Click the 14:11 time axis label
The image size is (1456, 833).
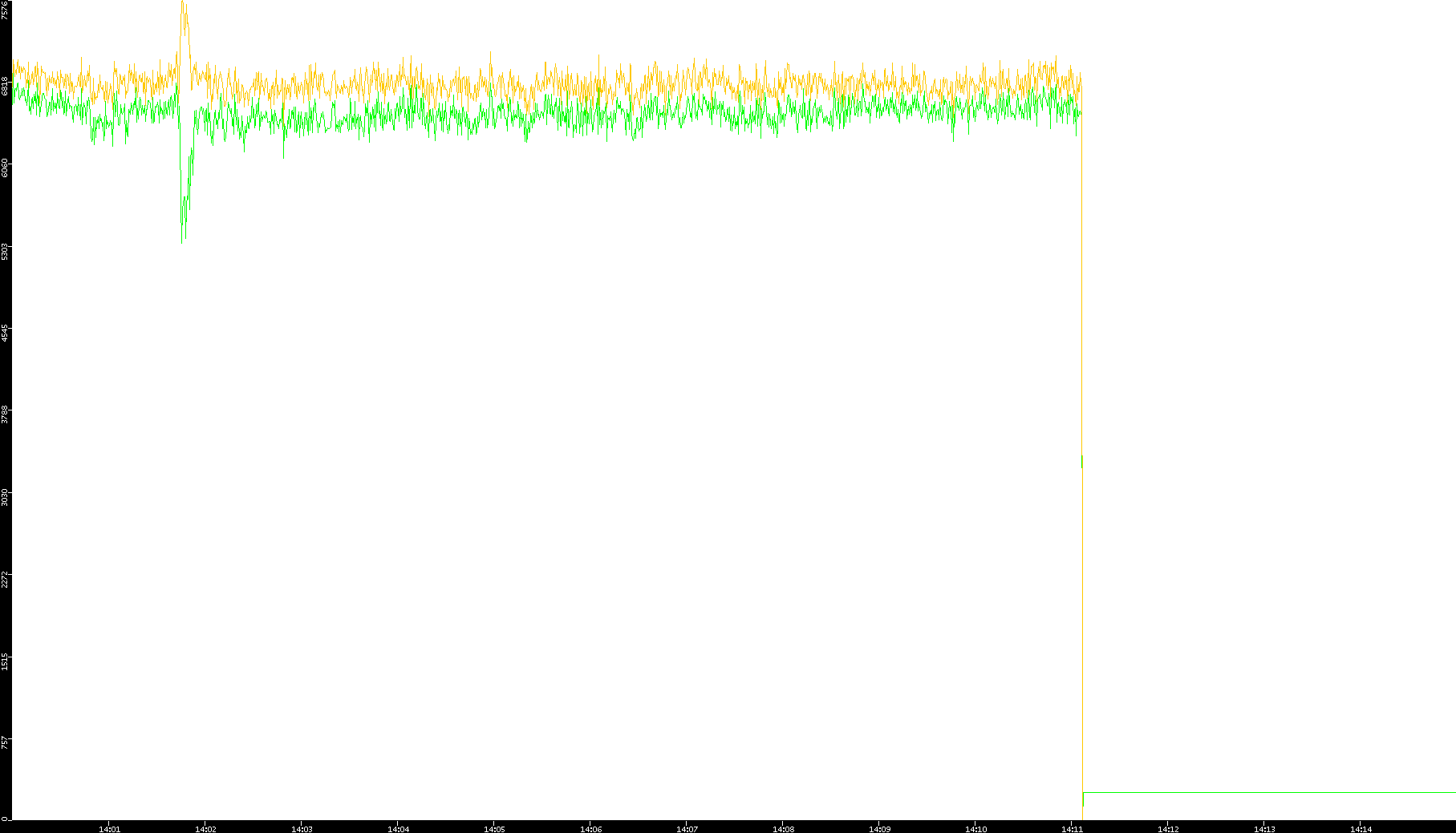point(1072,829)
